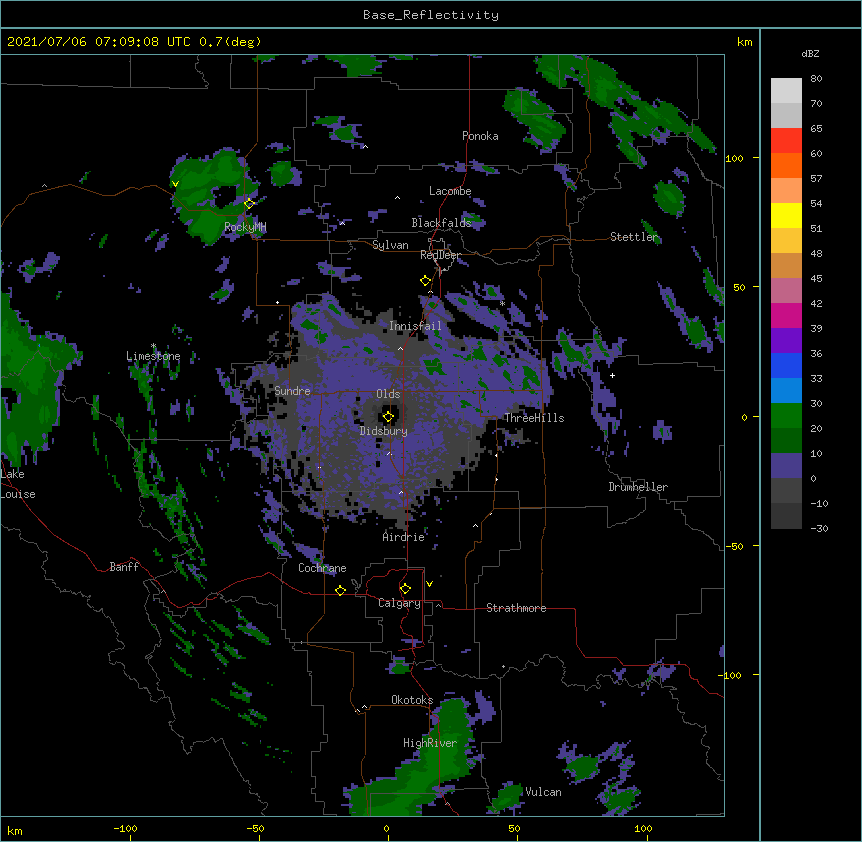This screenshot has width=862, height=842.
Task: Click the 50 tick on the bottom axis
Action: coord(514,828)
